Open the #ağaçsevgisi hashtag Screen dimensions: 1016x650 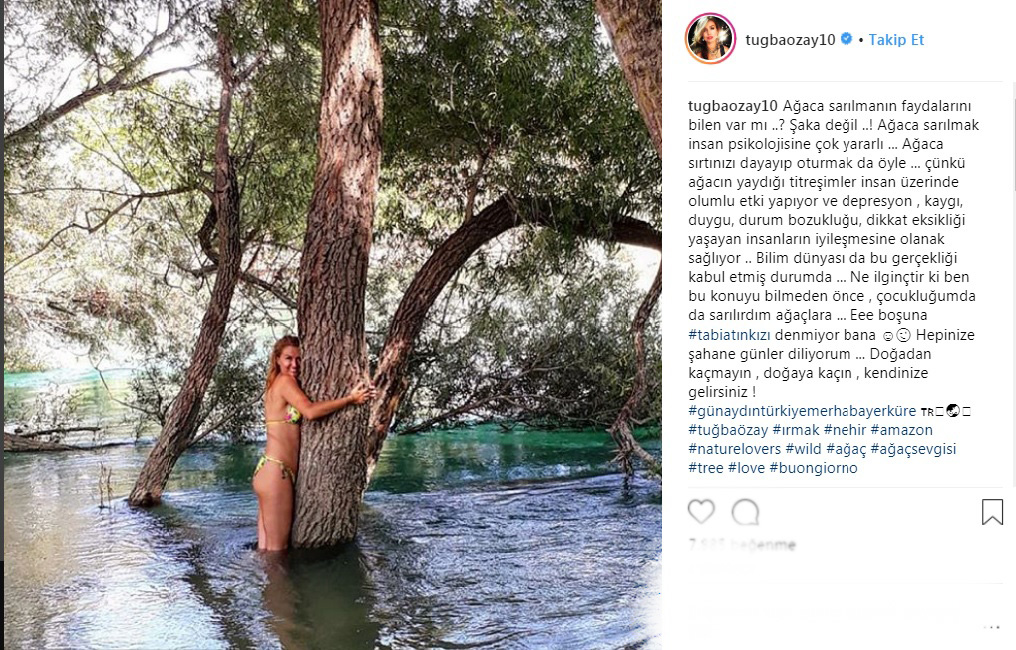click(913, 448)
